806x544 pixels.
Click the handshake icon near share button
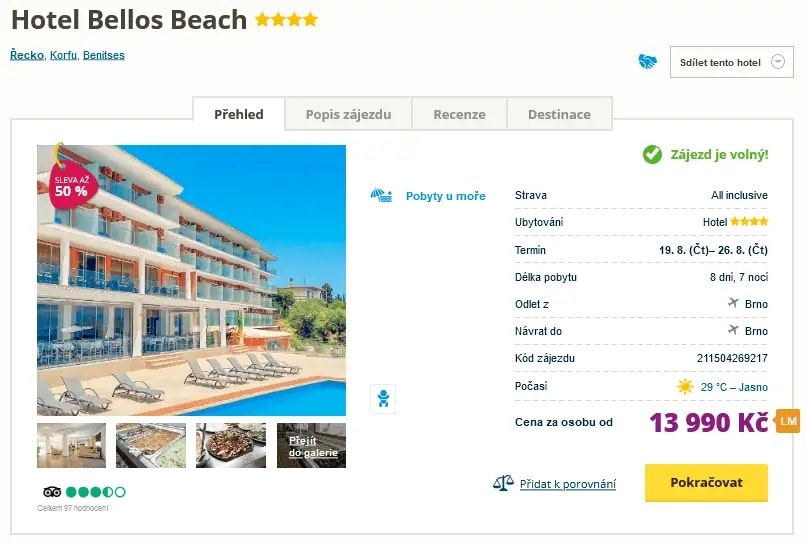coord(648,62)
